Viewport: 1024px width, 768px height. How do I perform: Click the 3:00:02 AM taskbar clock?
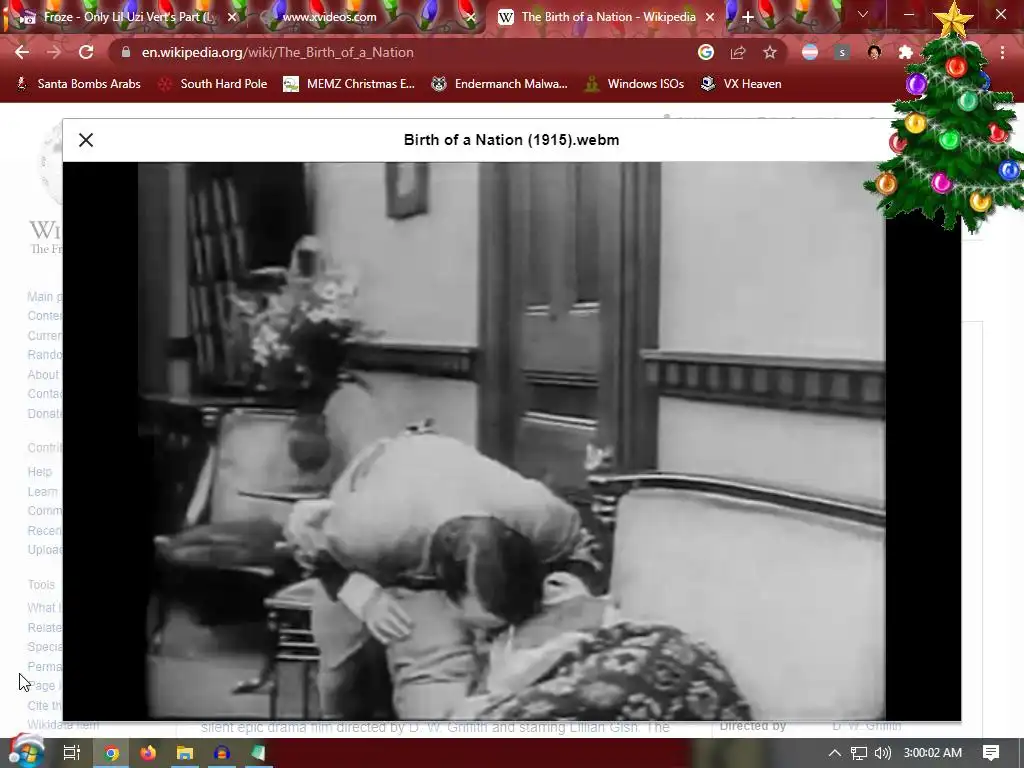pyautogui.click(x=933, y=753)
